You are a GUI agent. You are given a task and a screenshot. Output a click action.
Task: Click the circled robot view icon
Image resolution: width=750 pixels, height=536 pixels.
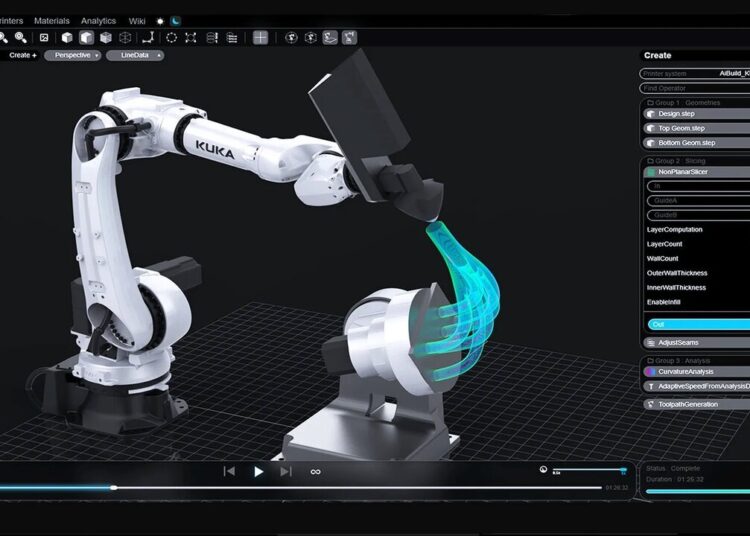[291, 37]
